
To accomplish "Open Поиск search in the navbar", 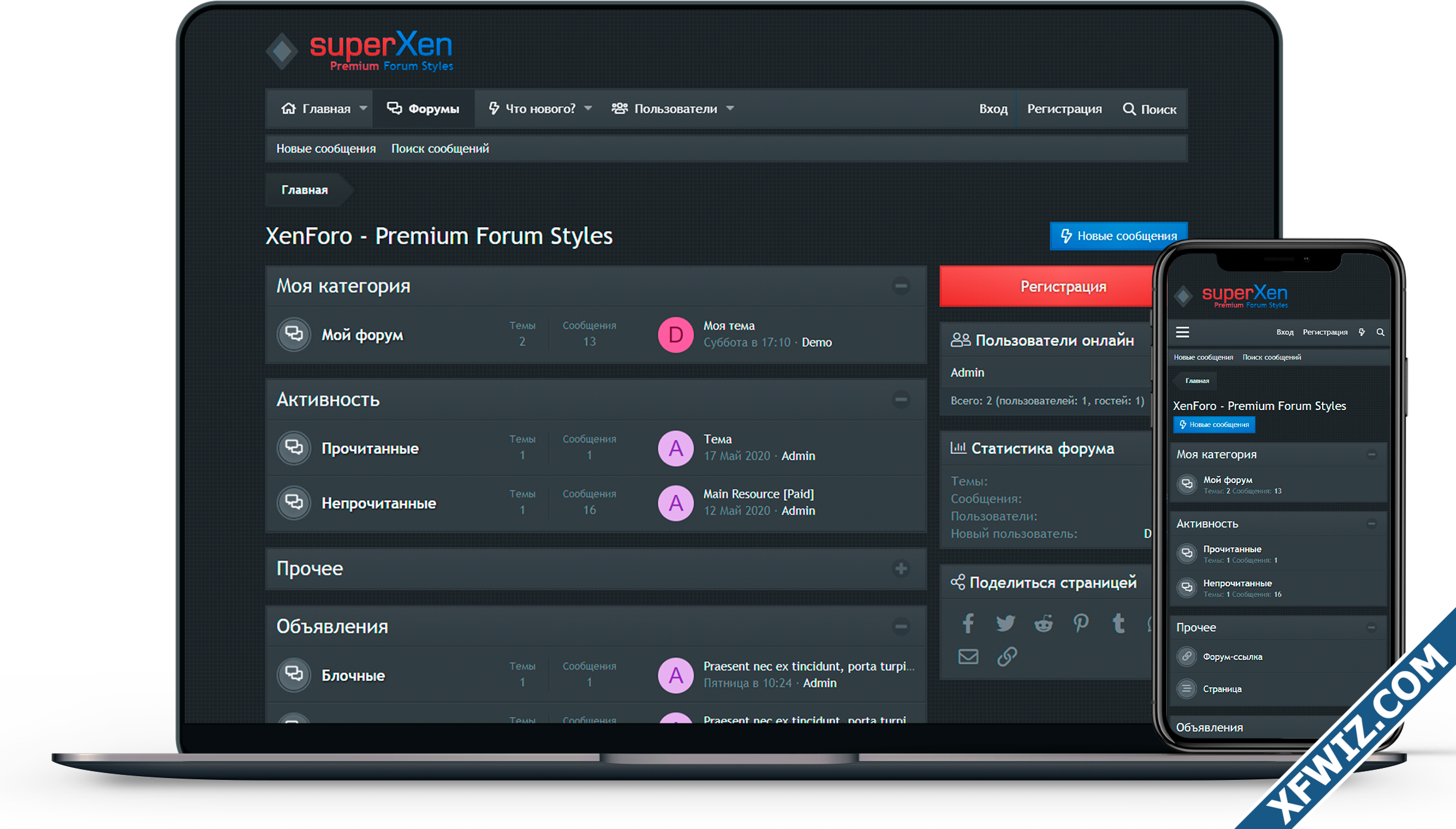I will point(1149,109).
